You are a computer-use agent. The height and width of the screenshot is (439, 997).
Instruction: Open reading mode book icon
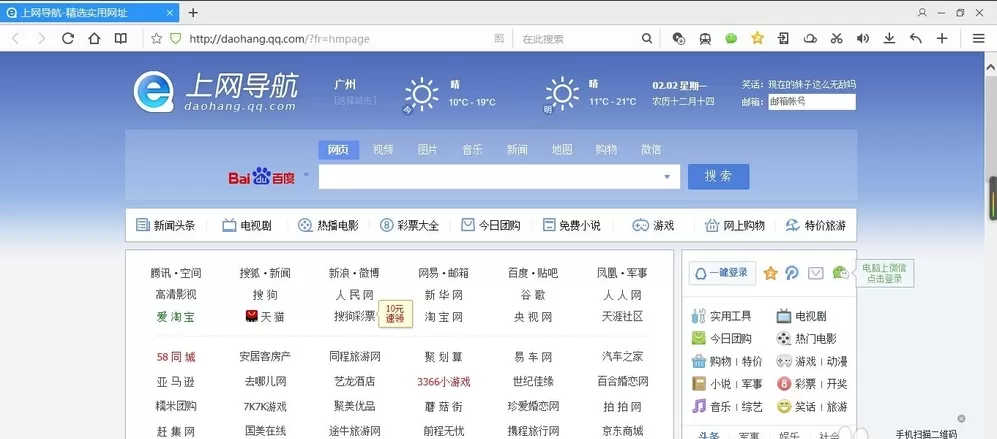pyautogui.click(x=120, y=39)
